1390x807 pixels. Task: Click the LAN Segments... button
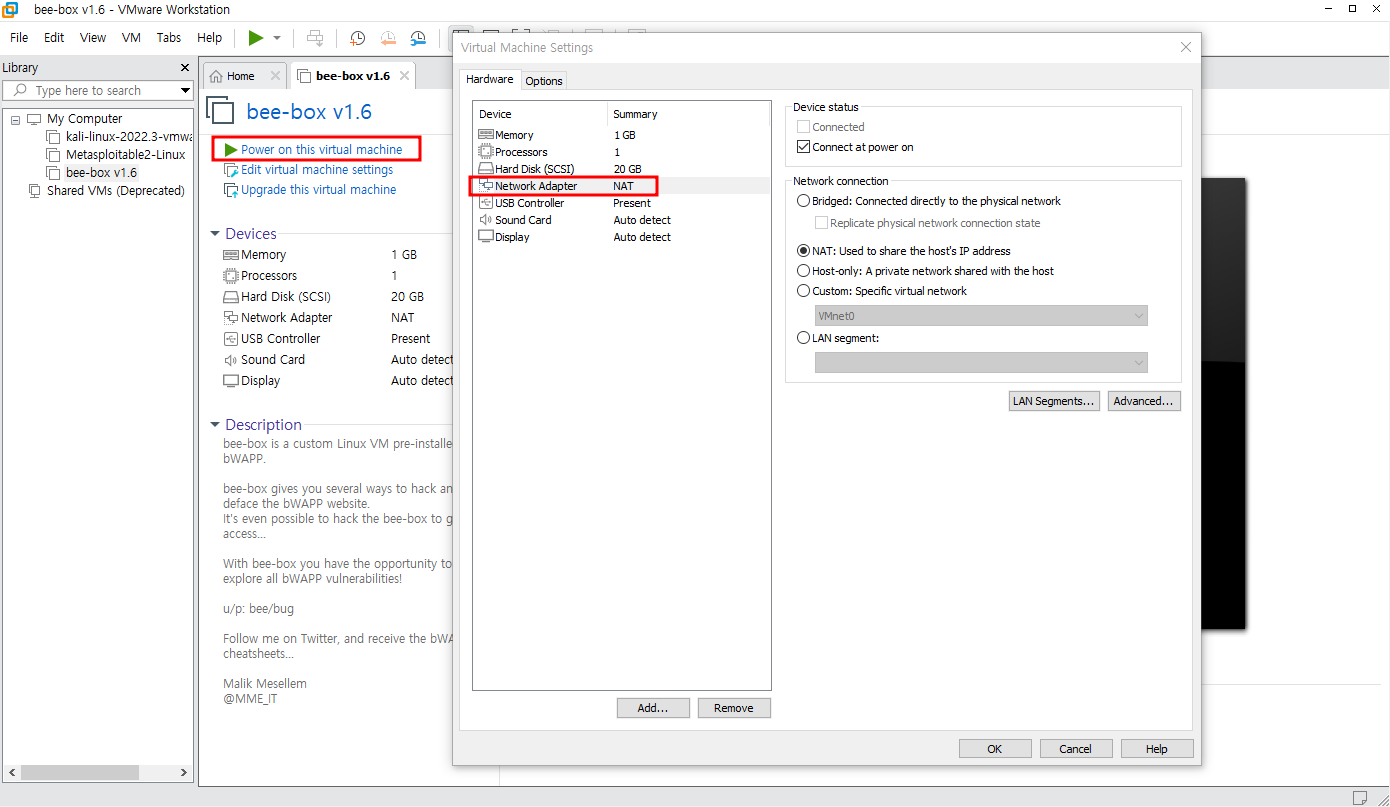click(x=1054, y=401)
